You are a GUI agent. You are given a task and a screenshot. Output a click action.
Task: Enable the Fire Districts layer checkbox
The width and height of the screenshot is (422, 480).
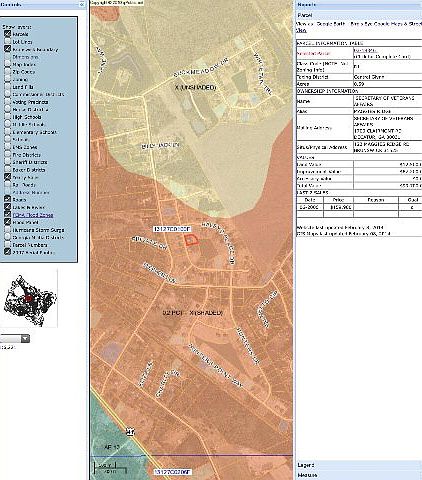click(8, 155)
